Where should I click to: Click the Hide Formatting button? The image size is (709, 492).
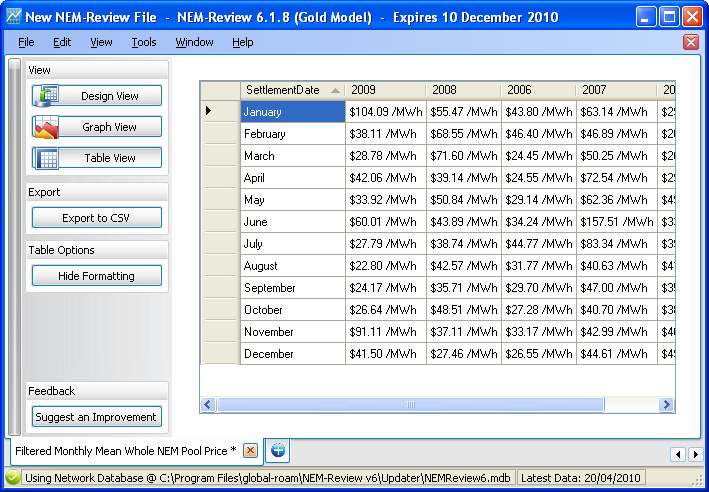point(97,275)
